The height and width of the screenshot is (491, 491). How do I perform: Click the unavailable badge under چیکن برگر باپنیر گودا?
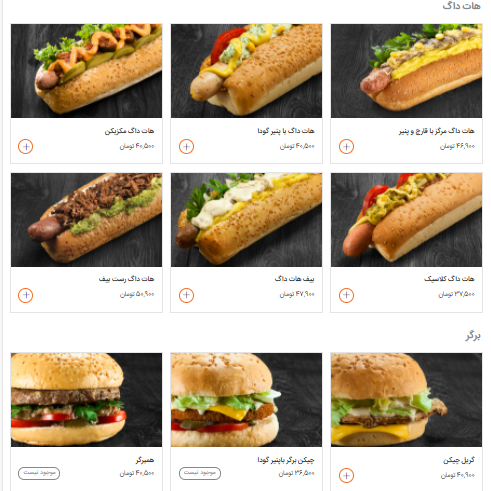click(x=200, y=473)
